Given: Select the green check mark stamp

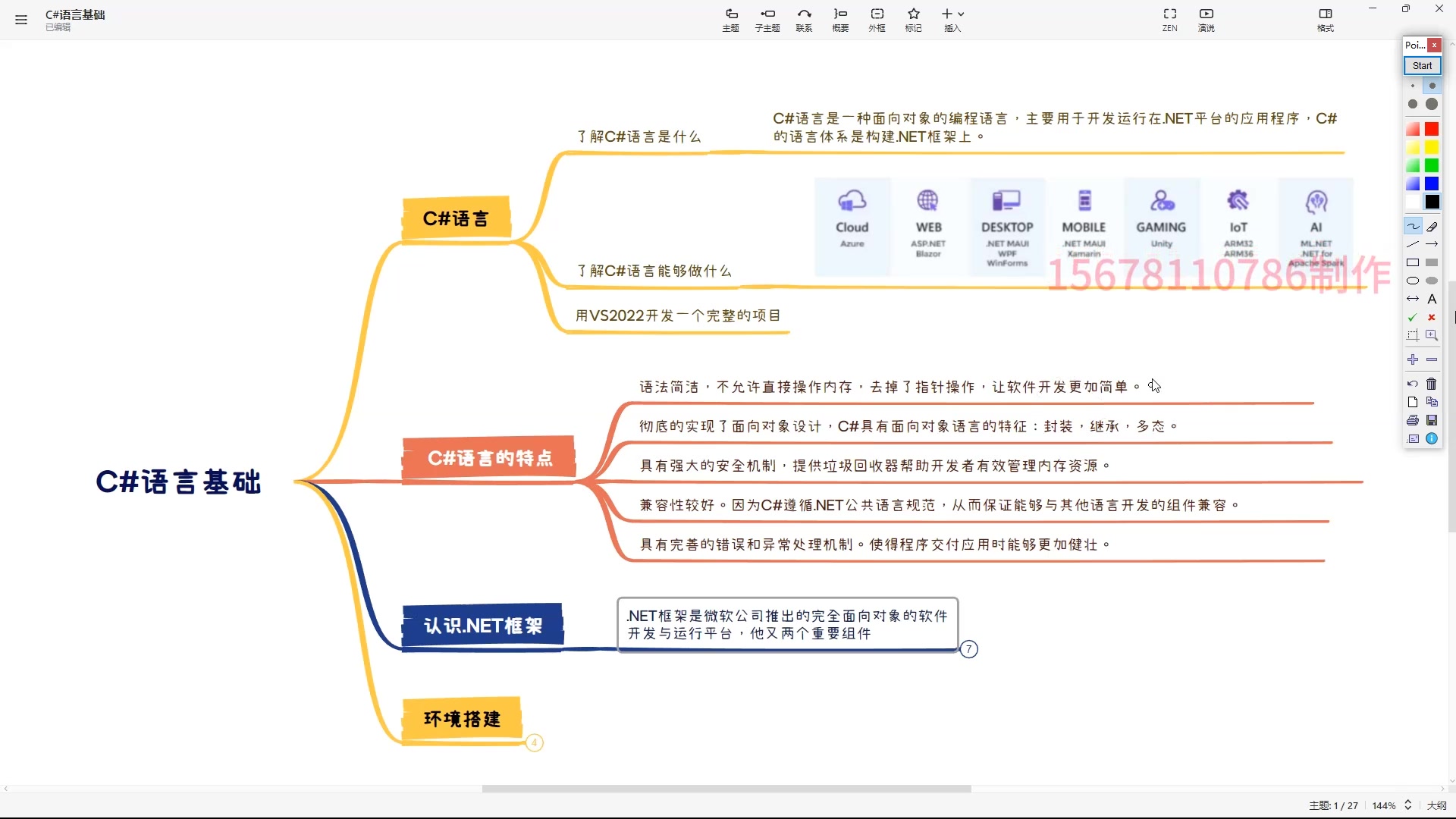Looking at the screenshot, I should [1413, 317].
